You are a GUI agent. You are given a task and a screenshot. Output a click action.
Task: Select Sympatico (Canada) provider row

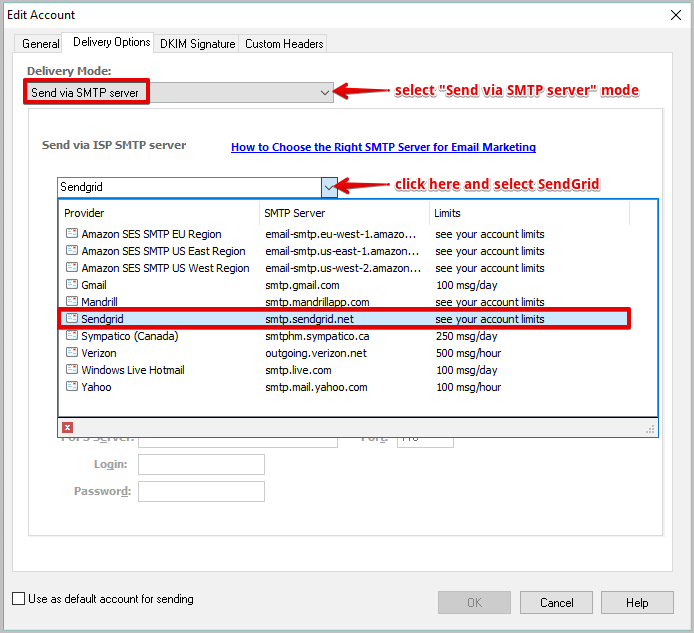click(344, 336)
